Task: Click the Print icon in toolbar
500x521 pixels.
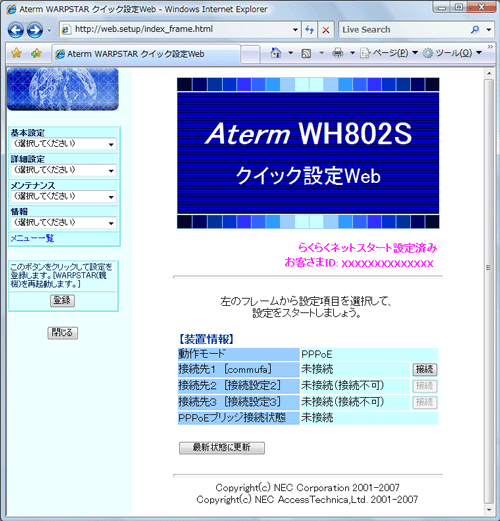Action: (x=337, y=53)
